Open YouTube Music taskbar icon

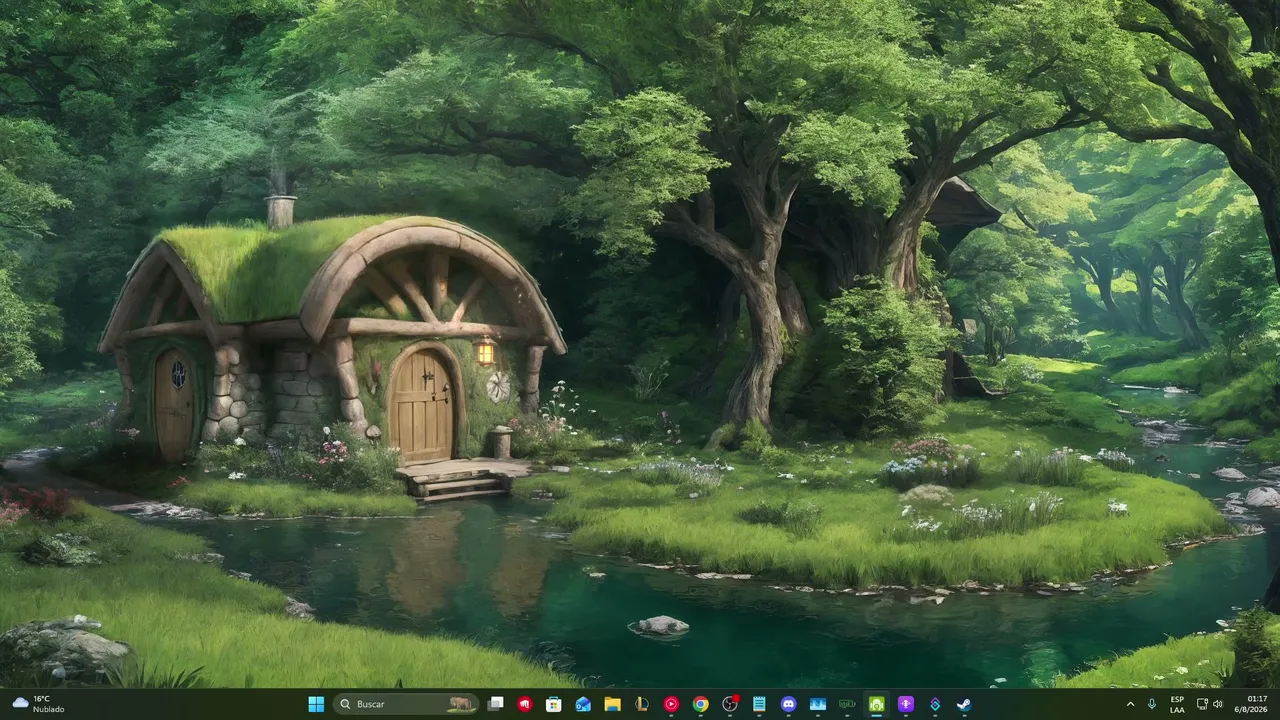[671, 704]
